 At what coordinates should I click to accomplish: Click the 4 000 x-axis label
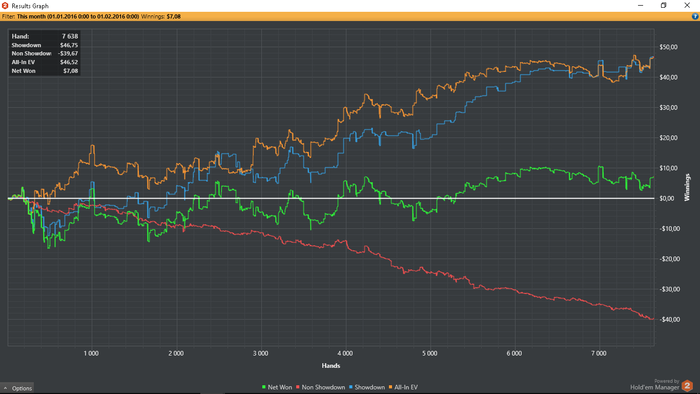pyautogui.click(x=345, y=353)
